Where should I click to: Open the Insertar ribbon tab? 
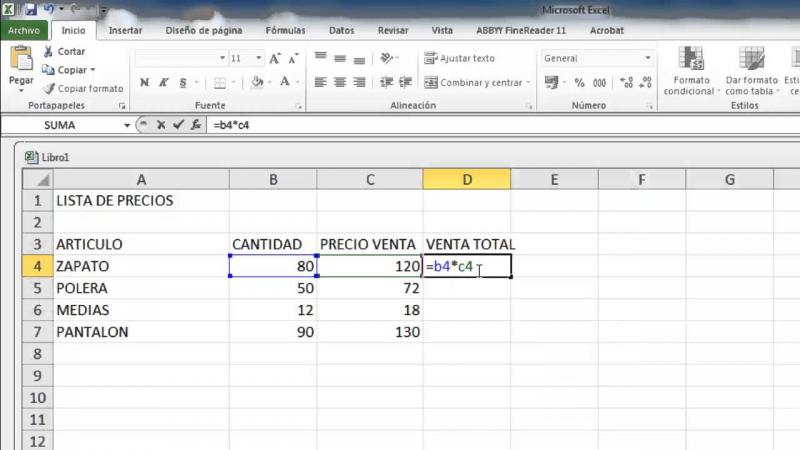point(125,31)
